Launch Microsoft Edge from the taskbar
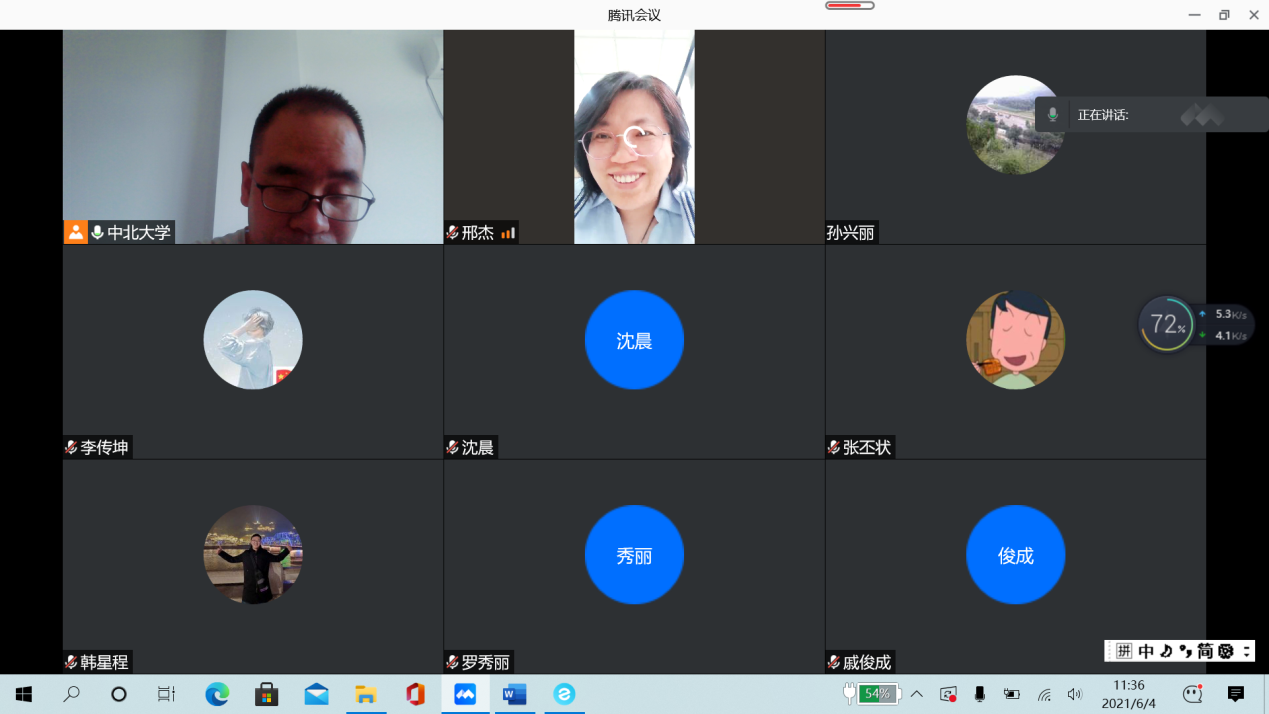The image size is (1269, 714). [x=217, y=694]
